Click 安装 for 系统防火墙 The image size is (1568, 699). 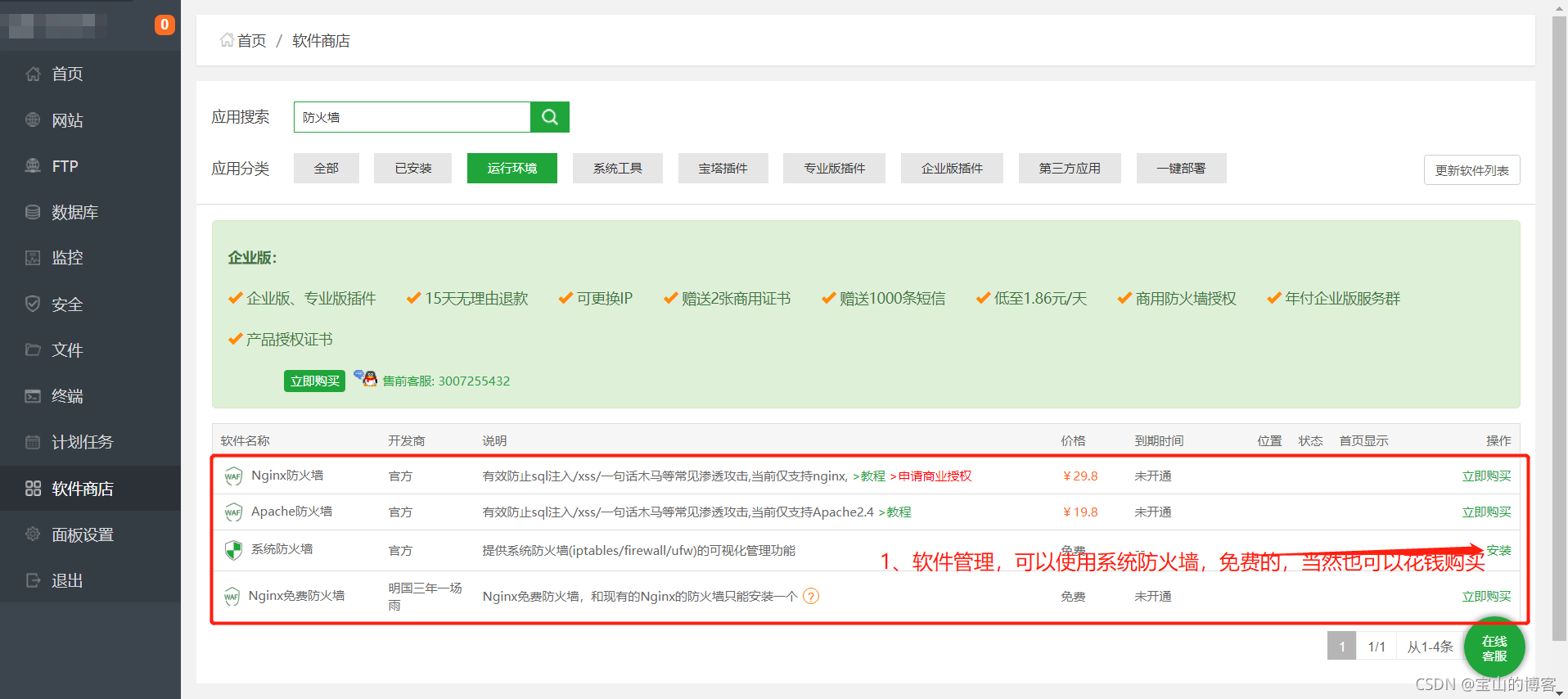point(1498,550)
